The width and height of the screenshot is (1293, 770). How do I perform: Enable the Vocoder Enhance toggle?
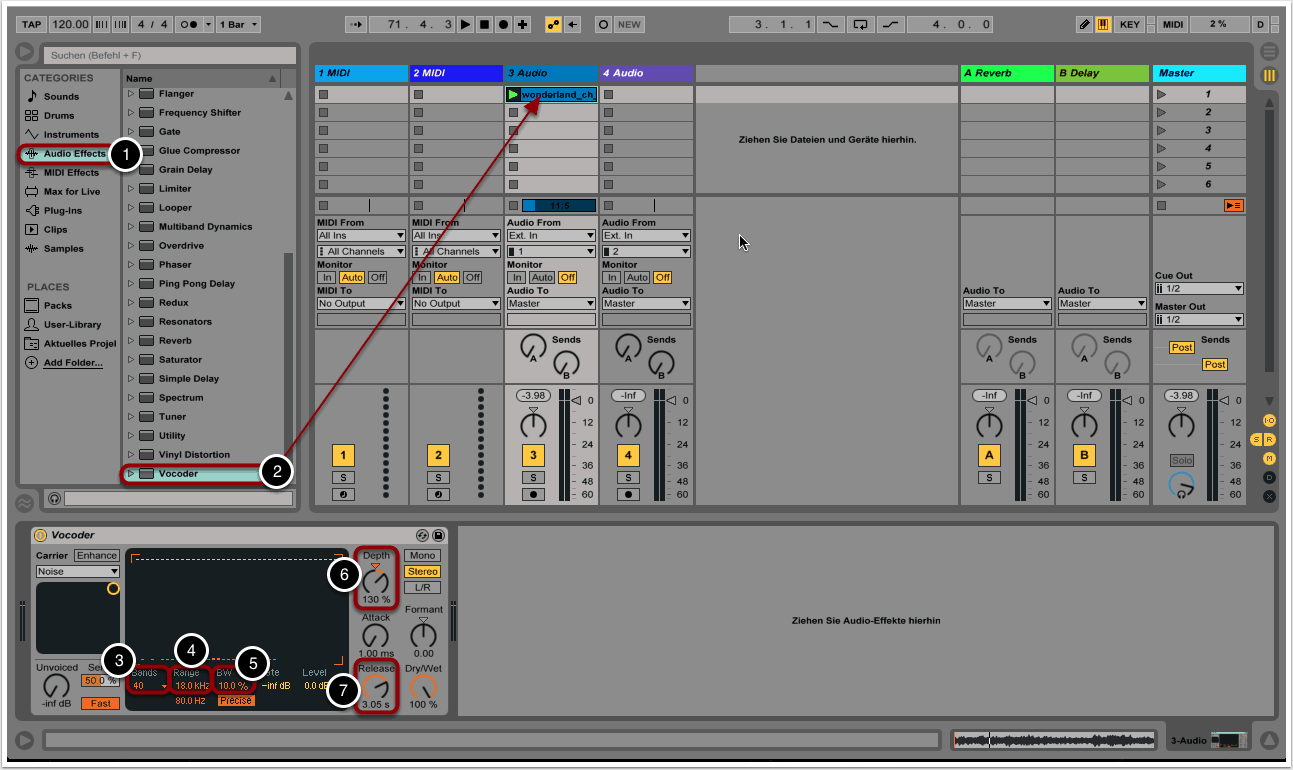(x=97, y=556)
